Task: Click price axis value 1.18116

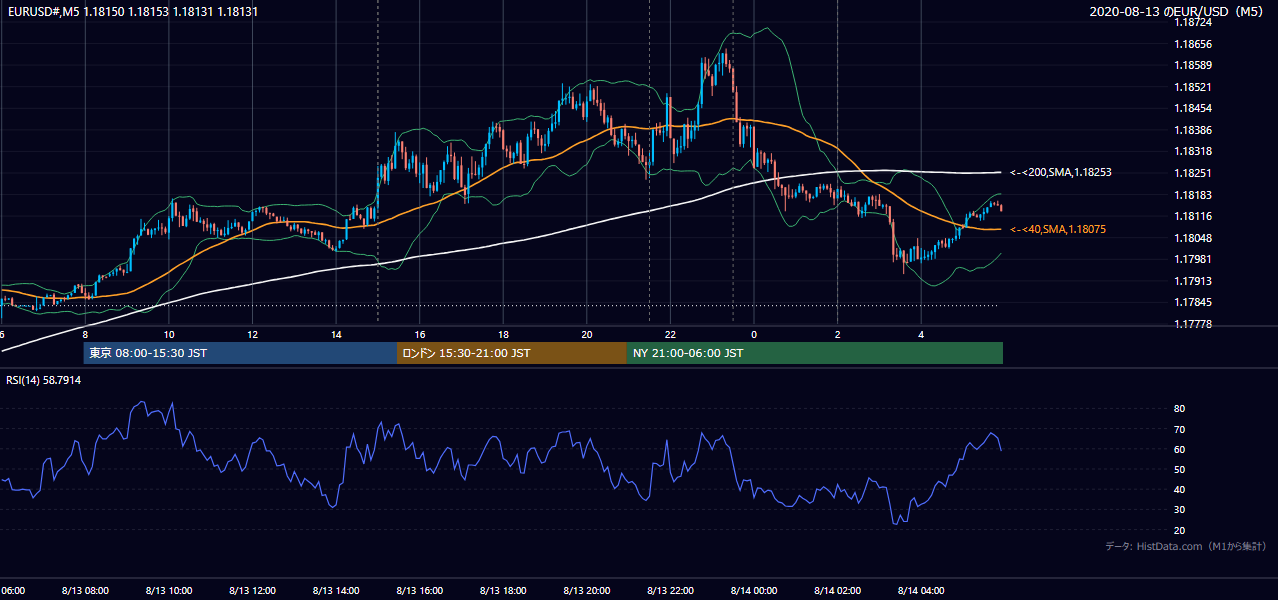Action: coord(1195,216)
